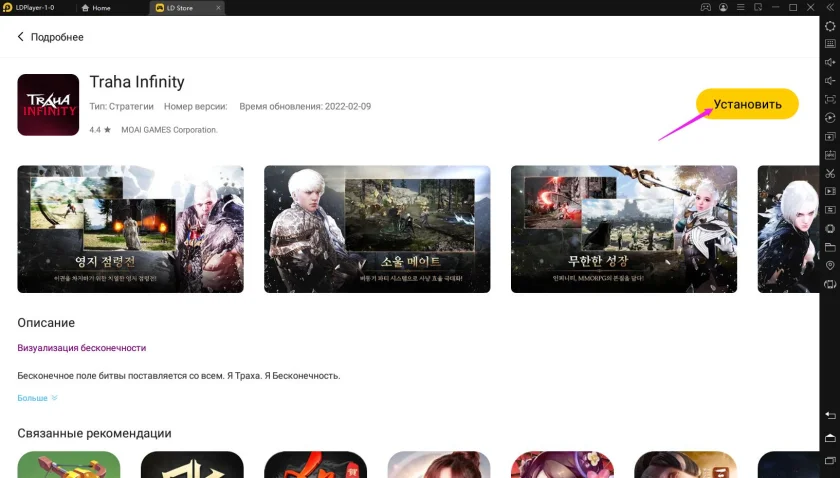
Task: Click the Время обновления: 2022-02-09 text
Action: (x=305, y=106)
